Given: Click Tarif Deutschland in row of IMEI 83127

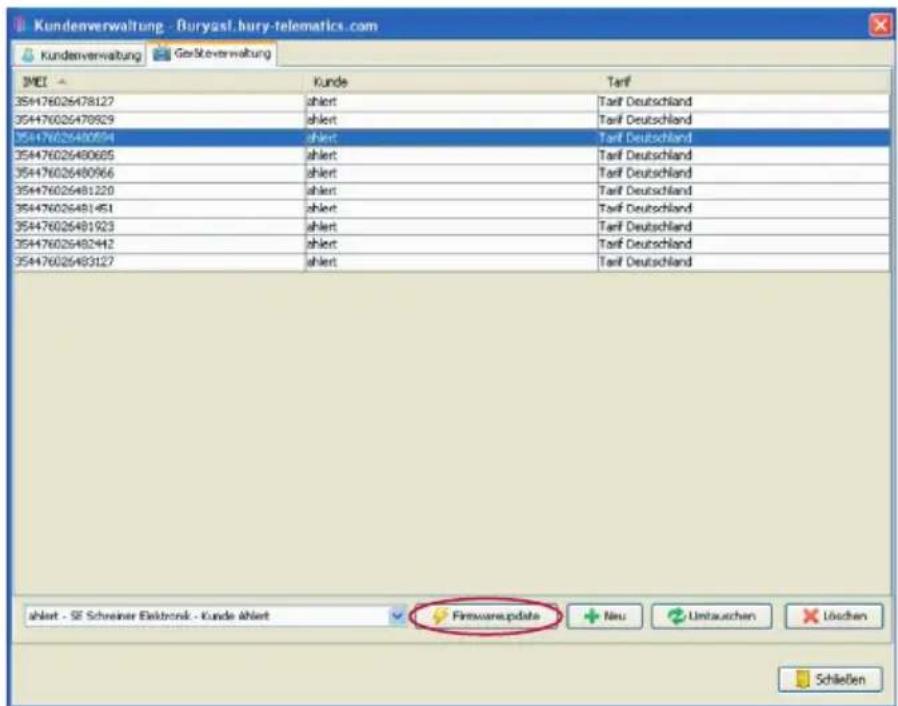Looking at the screenshot, I should (x=645, y=262).
